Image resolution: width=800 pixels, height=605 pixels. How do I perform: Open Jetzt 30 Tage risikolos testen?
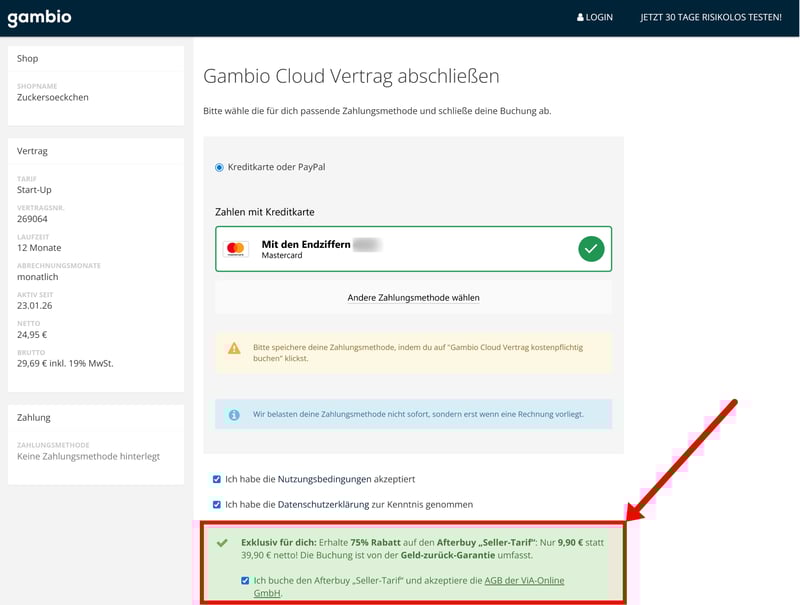click(x=711, y=18)
